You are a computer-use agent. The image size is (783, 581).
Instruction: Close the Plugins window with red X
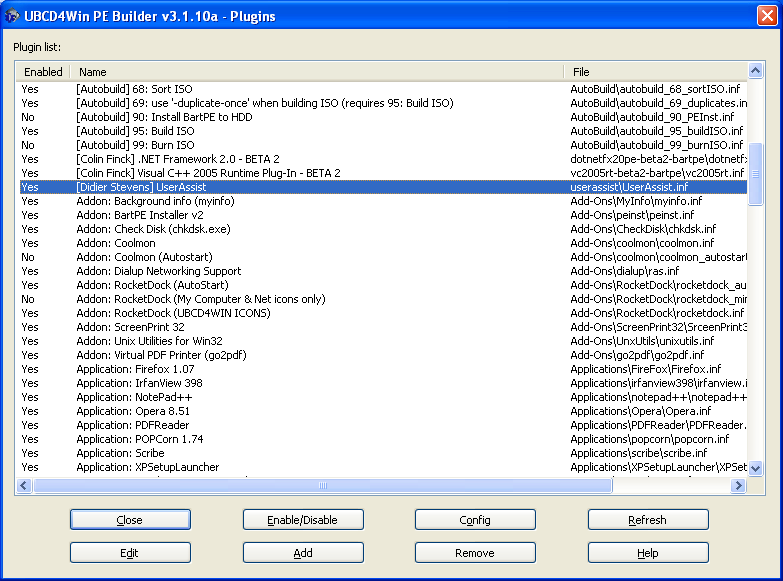point(767,15)
